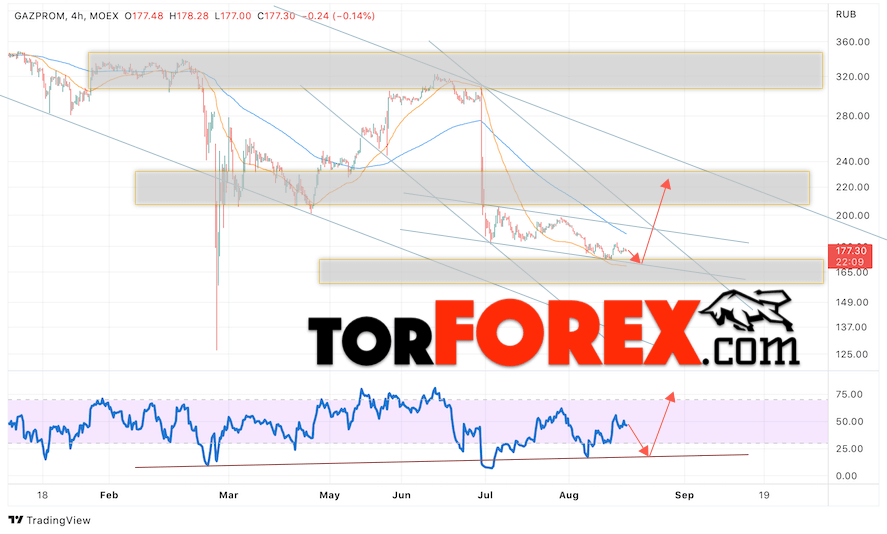Click the 125.00 price axis label
887x534 pixels.
tap(852, 355)
